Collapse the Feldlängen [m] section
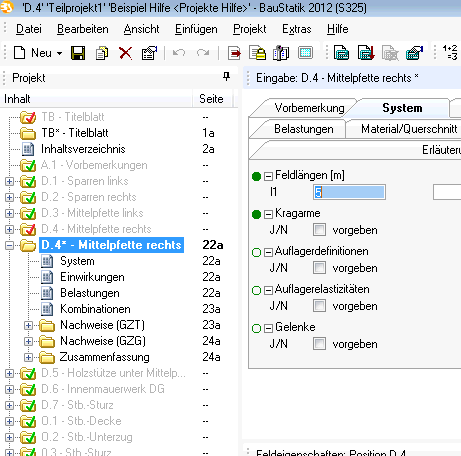Image resolution: width=461 pixels, height=456 pixels. click(268, 176)
